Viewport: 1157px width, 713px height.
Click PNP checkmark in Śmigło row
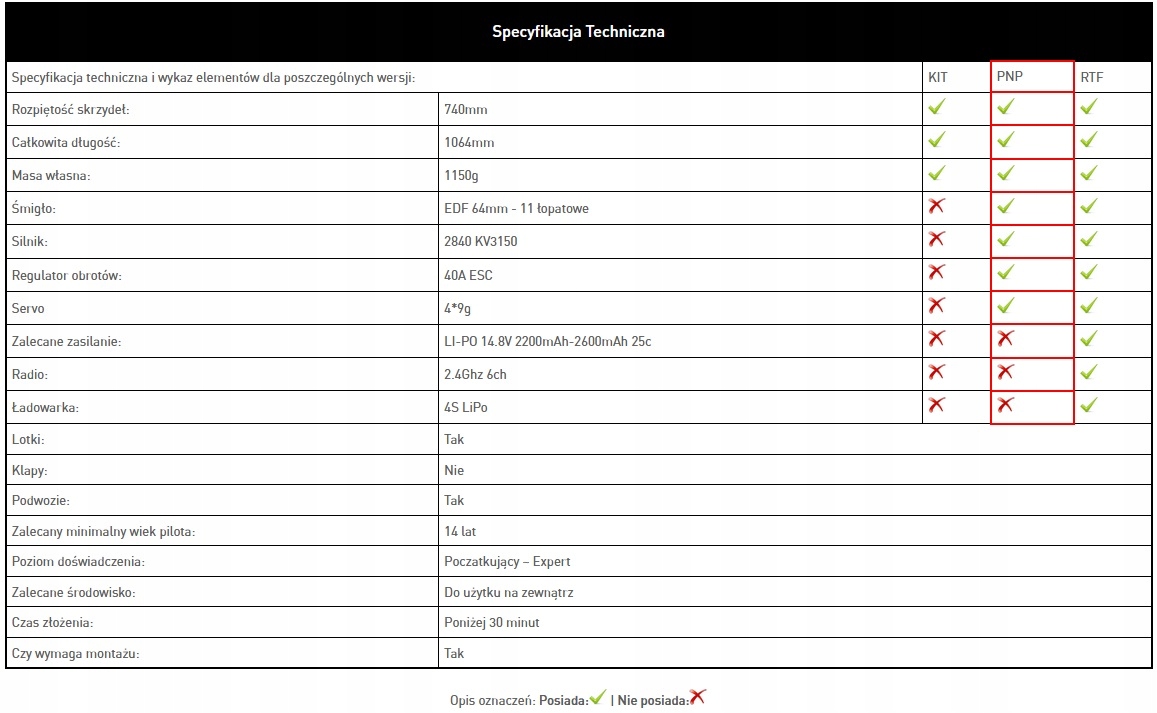coord(1006,207)
